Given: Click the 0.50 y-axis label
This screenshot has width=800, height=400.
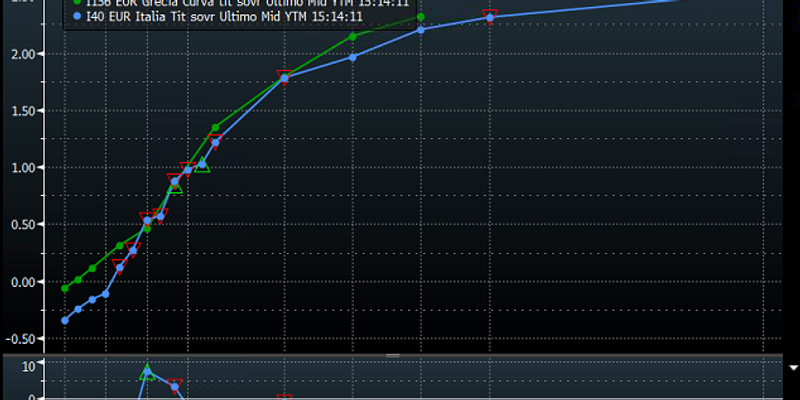Looking at the screenshot, I should point(22,224).
